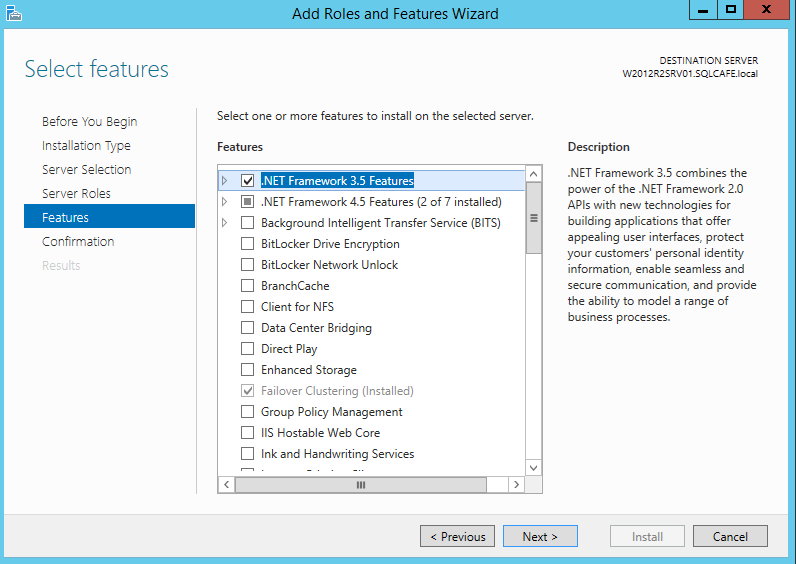This screenshot has width=796, height=564.
Task: Open the Confirmation step in sidebar
Action: coord(78,241)
